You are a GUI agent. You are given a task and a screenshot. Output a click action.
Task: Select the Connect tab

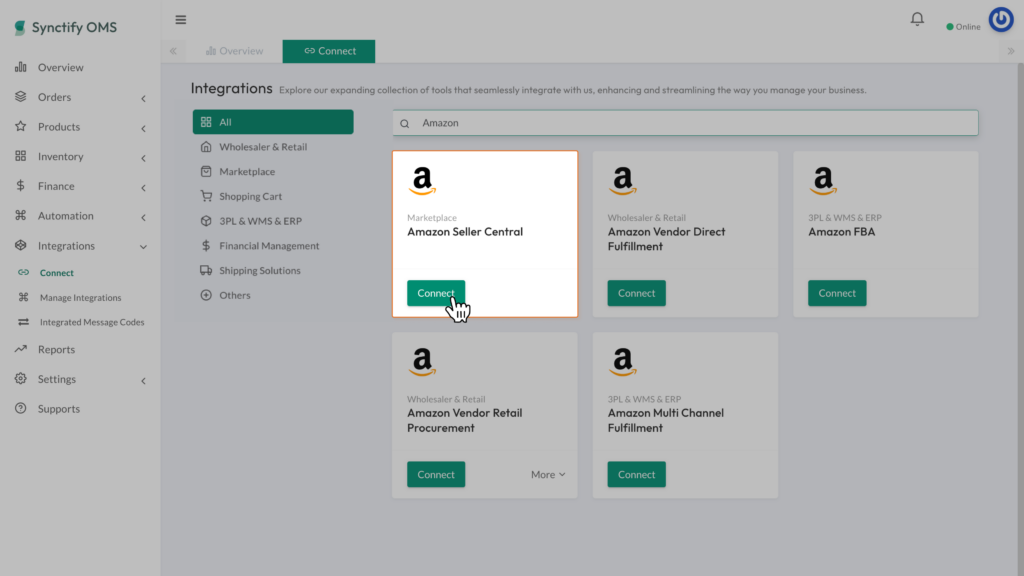[x=328, y=51]
